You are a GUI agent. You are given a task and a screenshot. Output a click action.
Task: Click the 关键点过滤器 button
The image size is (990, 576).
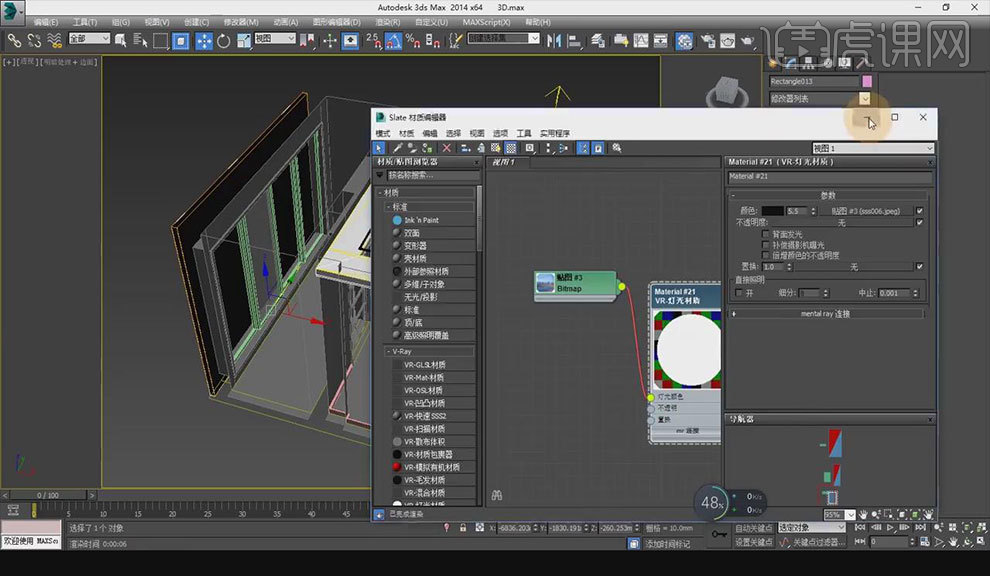point(818,542)
